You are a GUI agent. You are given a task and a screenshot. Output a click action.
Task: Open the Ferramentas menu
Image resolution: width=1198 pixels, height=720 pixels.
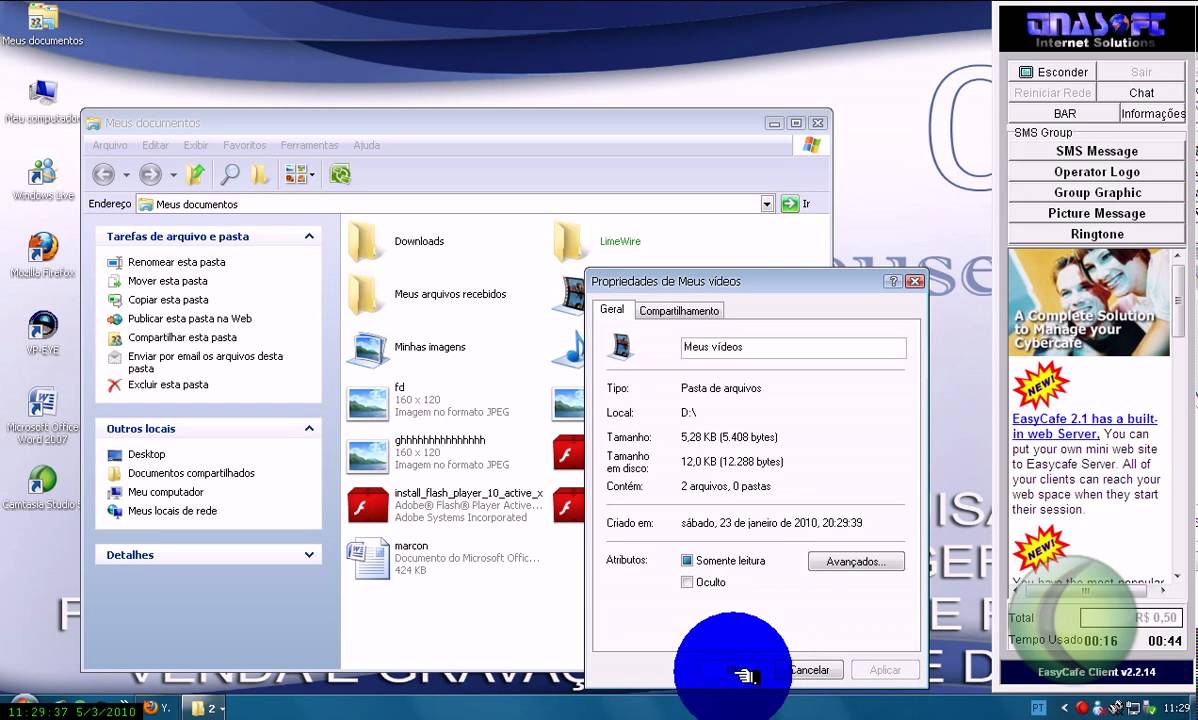pyautogui.click(x=309, y=145)
